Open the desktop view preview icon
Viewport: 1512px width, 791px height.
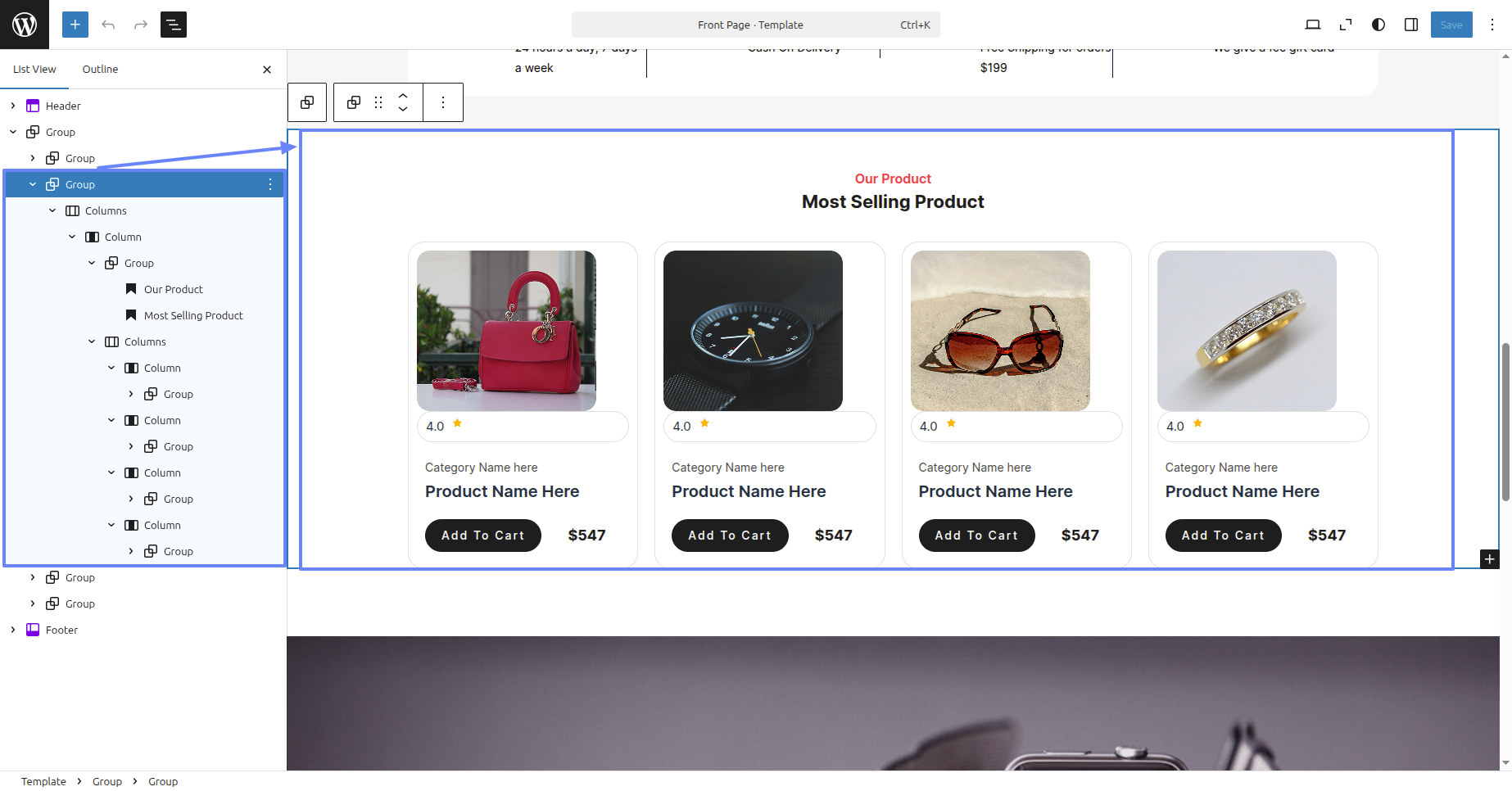click(x=1313, y=25)
